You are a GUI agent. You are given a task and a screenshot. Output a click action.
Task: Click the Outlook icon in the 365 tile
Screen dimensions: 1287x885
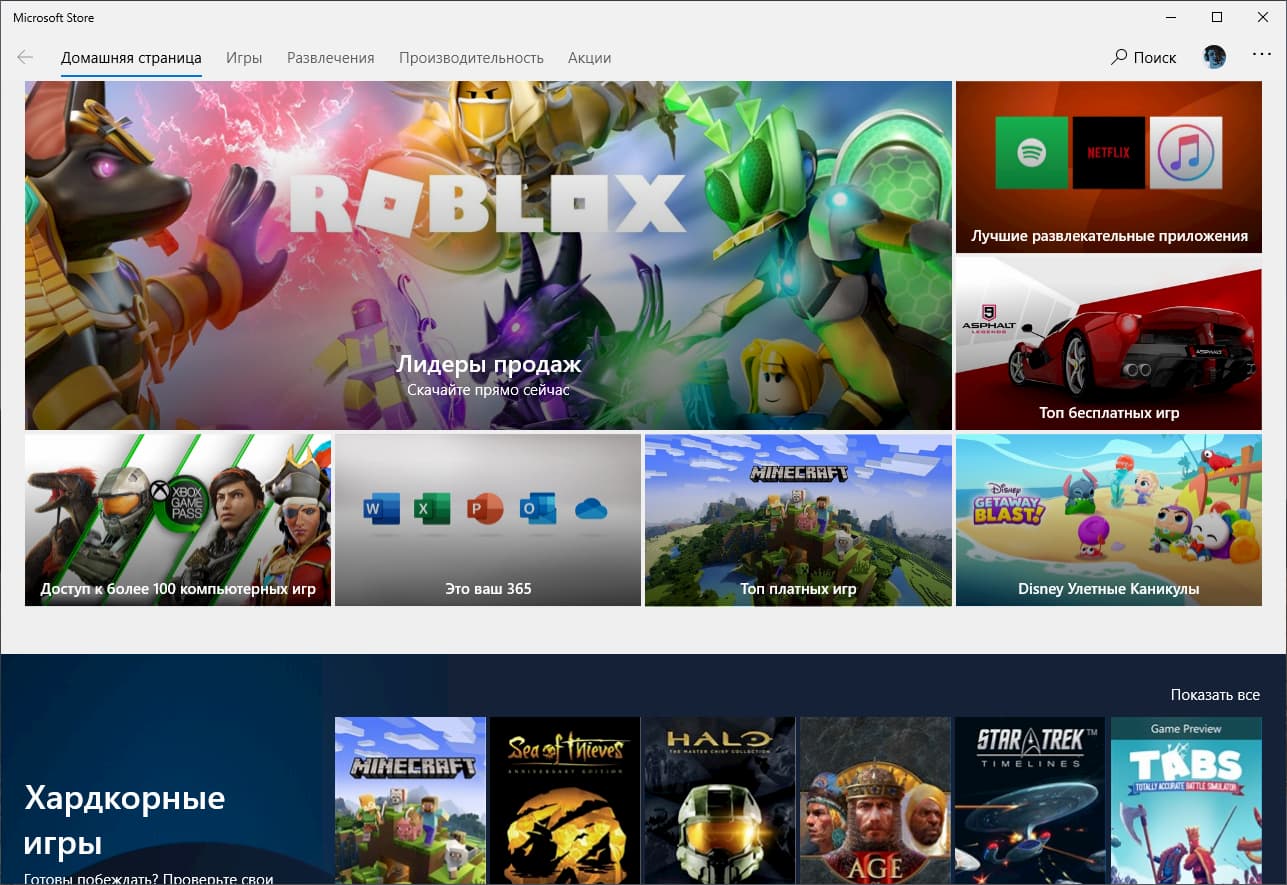[x=539, y=509]
